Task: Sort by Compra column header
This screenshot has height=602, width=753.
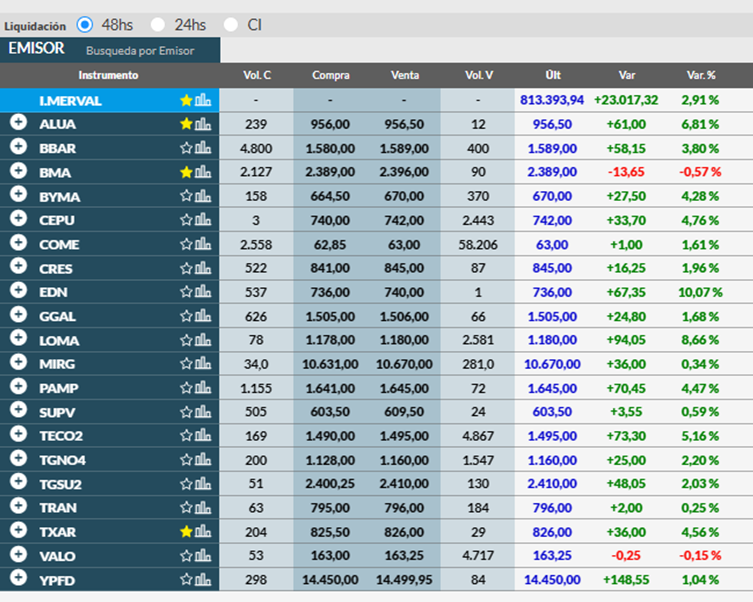Action: pyautogui.click(x=331, y=75)
